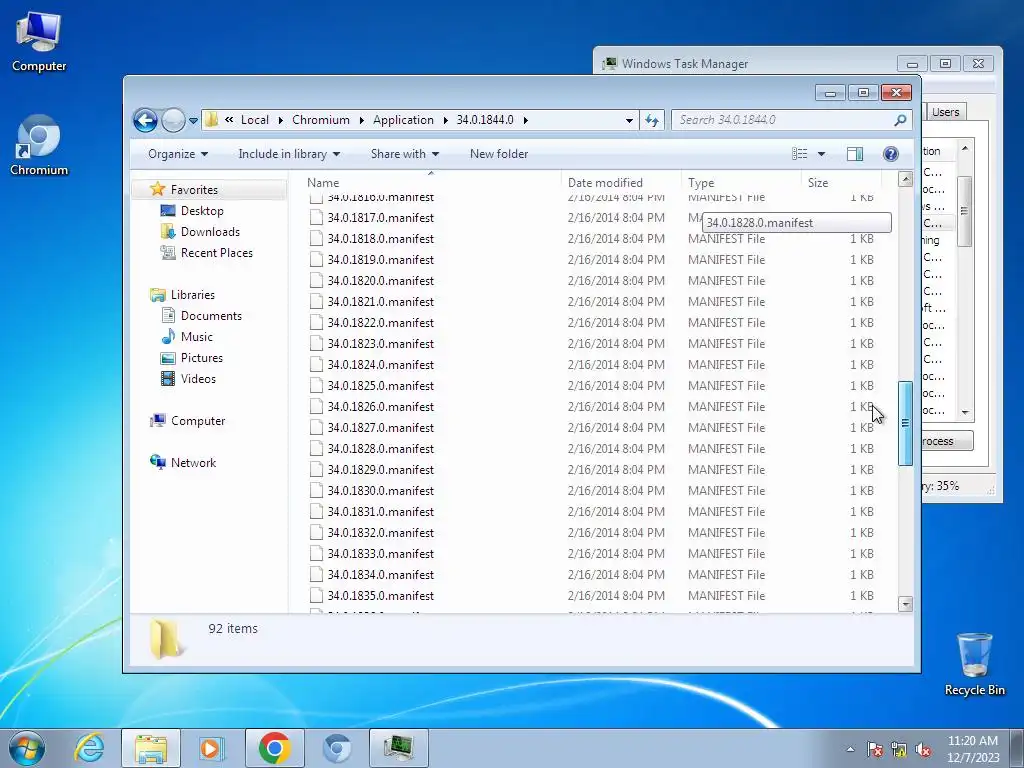
Task: Click Local in the address breadcrumb
Action: coord(255,120)
